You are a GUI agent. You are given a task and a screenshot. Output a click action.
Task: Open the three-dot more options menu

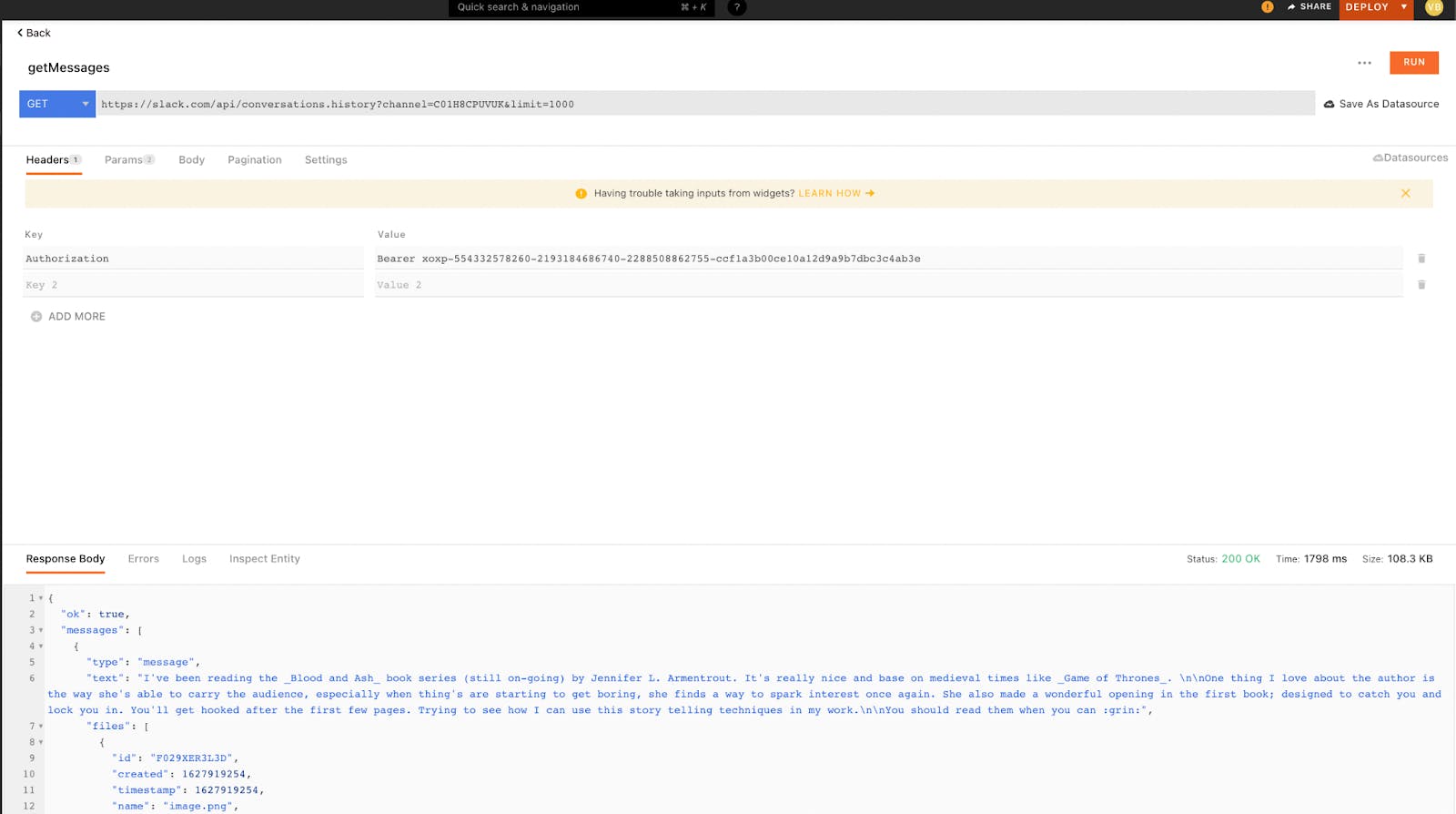click(1364, 63)
